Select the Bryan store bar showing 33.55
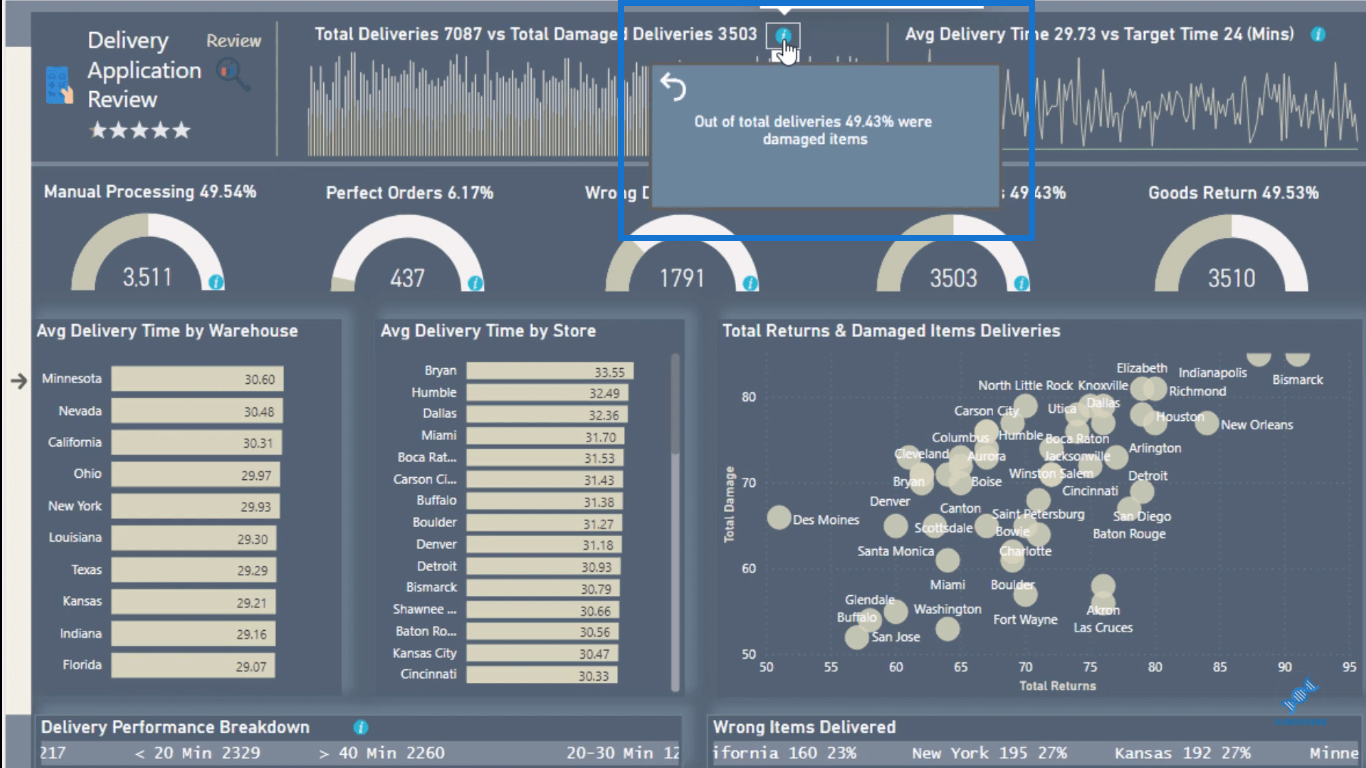Screen dimensions: 1366x768 pyautogui.click(x=550, y=371)
